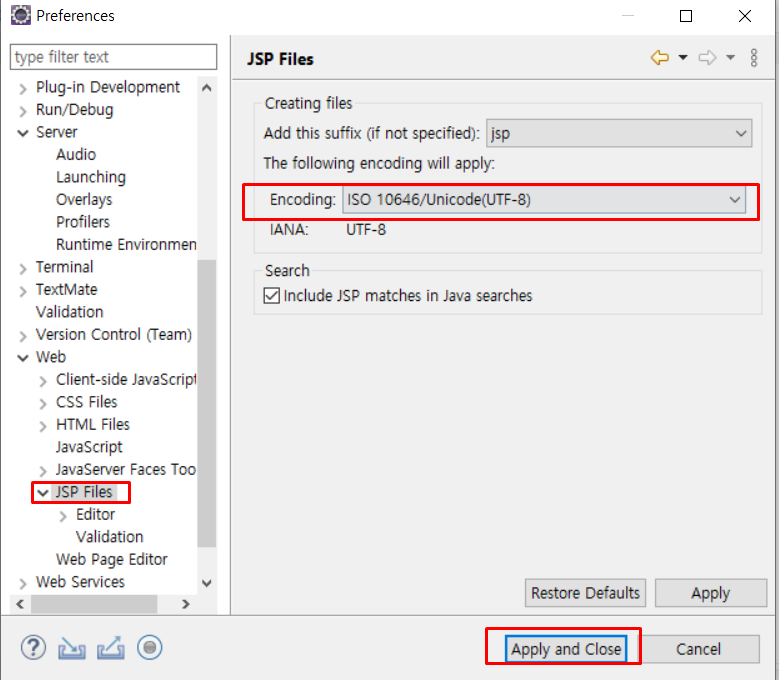Open the Forward history dropdown arrow
This screenshot has width=779, height=680.
coord(730,58)
